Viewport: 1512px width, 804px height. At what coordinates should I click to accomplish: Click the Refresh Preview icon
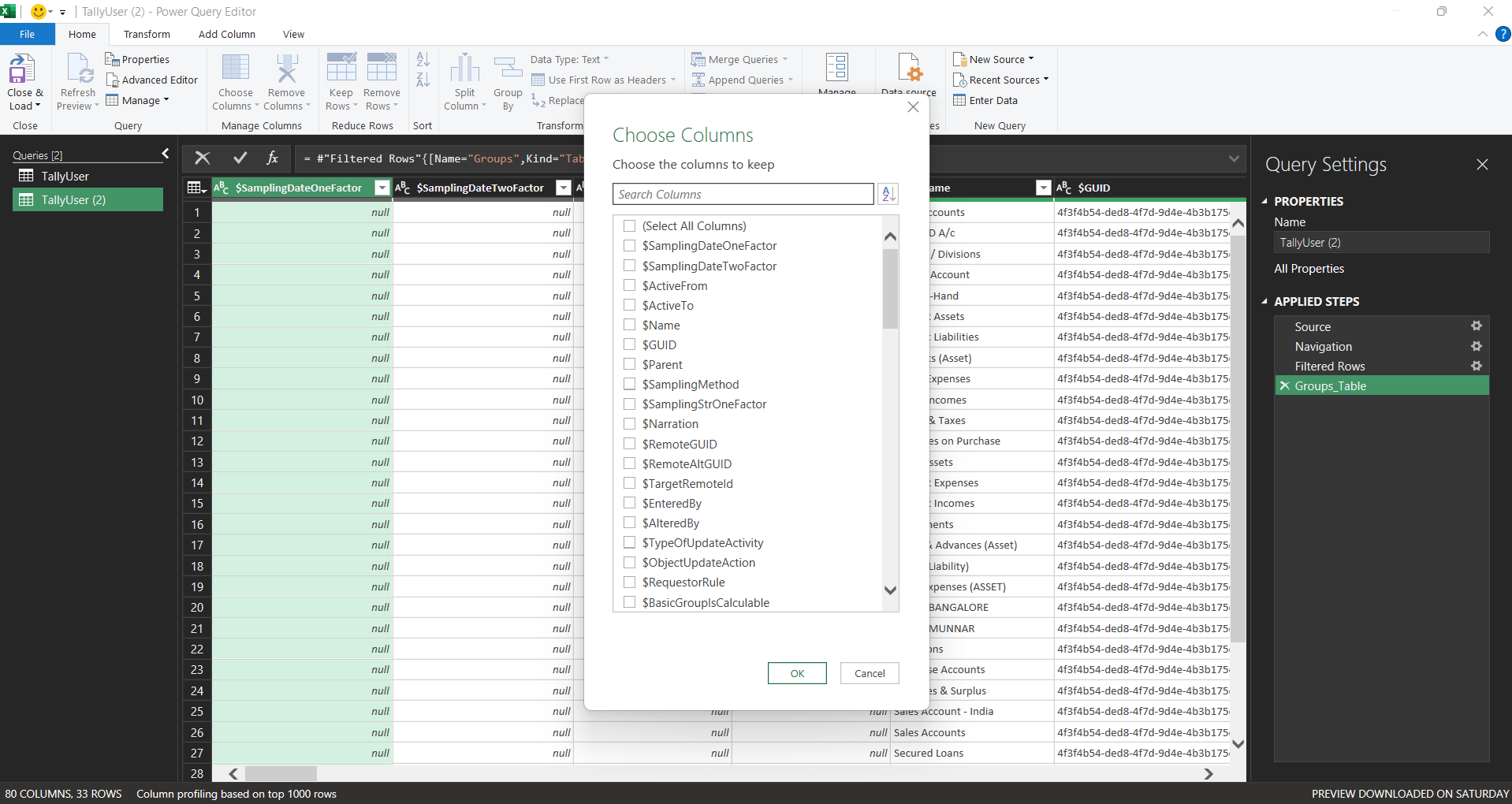79,69
